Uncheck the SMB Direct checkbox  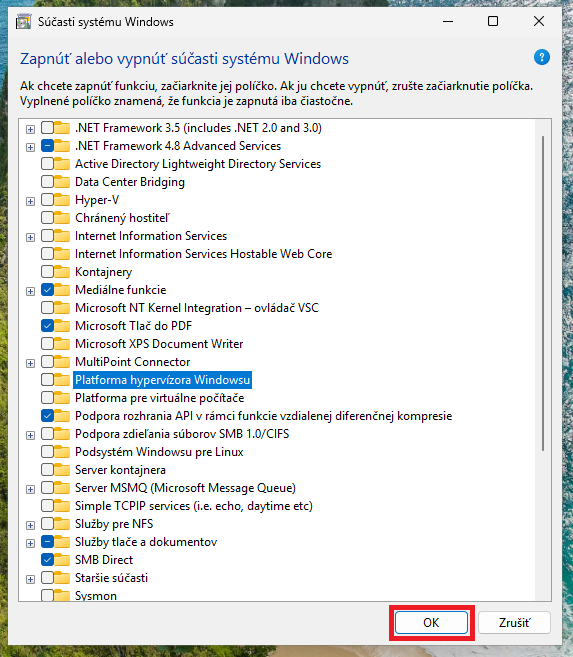(x=47, y=559)
